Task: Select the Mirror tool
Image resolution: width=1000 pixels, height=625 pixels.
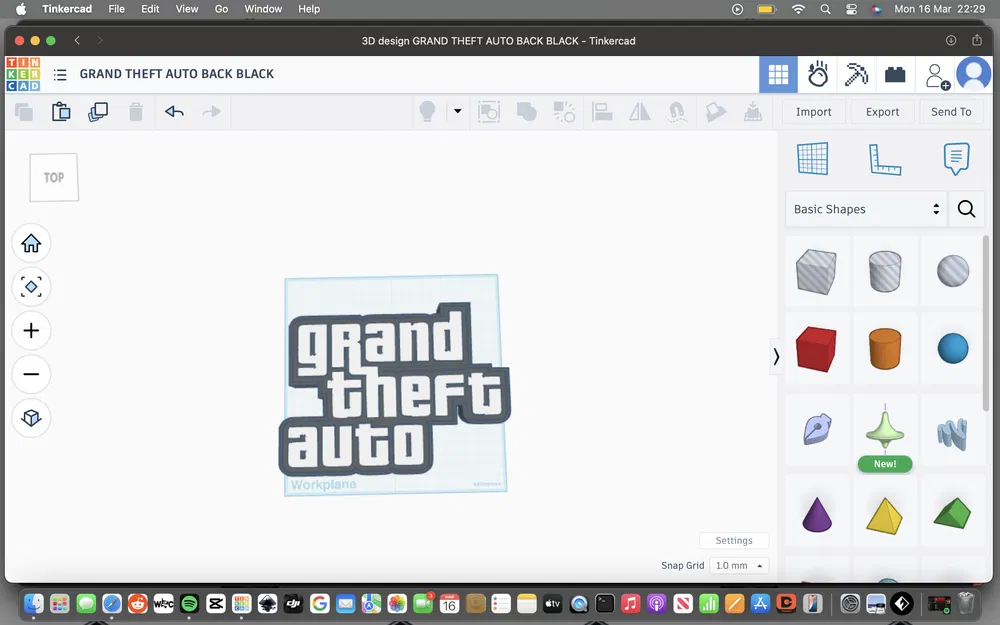Action: (x=639, y=112)
